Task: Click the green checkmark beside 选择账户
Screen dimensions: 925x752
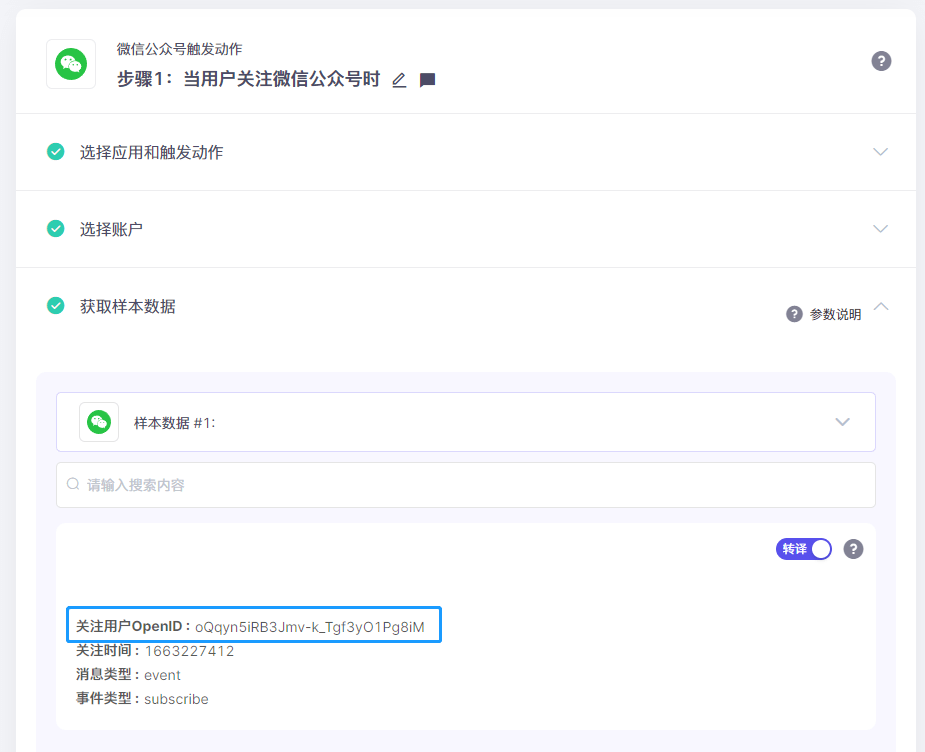Action: [x=56, y=228]
